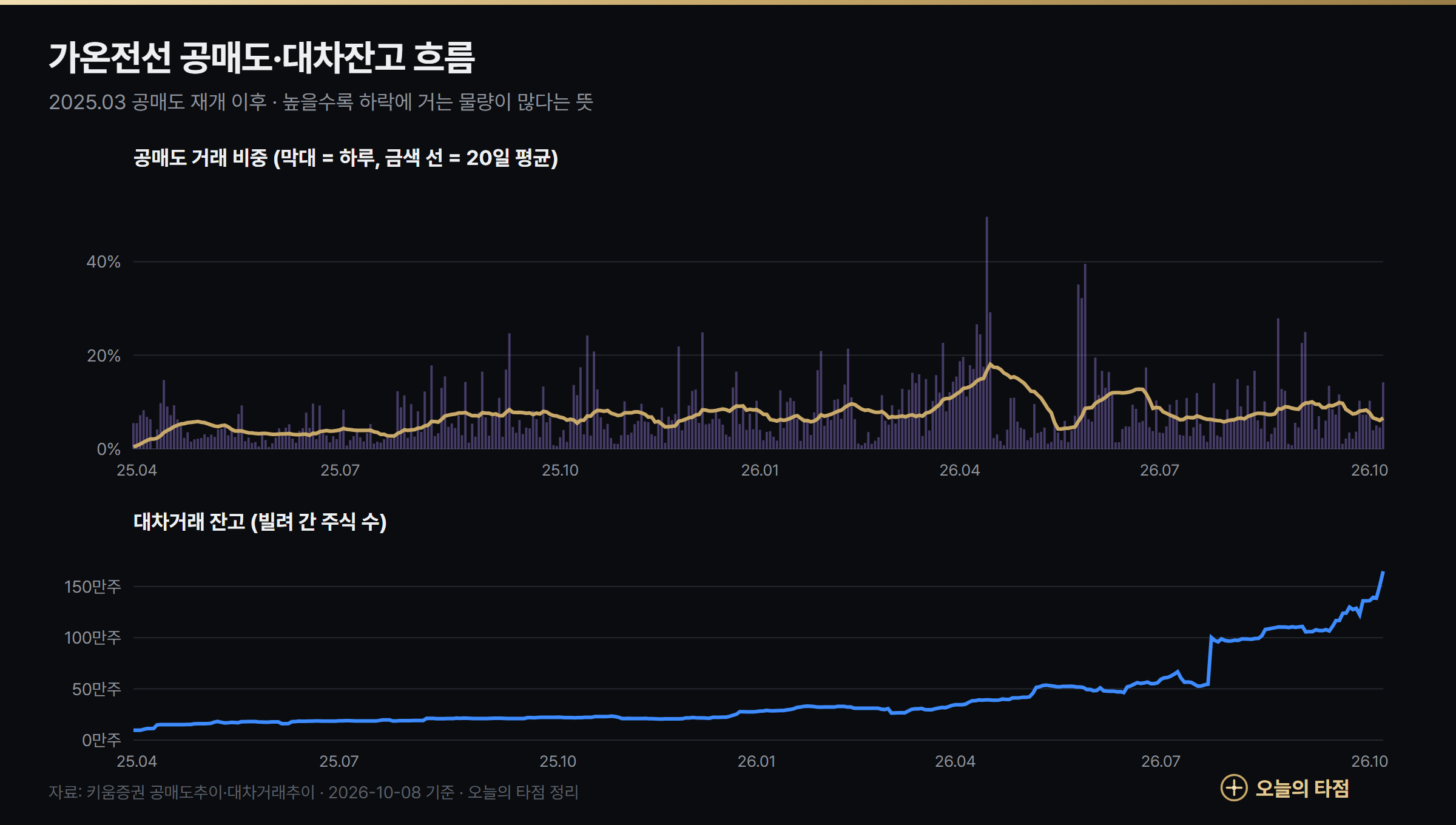The image size is (1456, 825).
Task: Click the 50만주 y-axis label
Action: (96, 689)
